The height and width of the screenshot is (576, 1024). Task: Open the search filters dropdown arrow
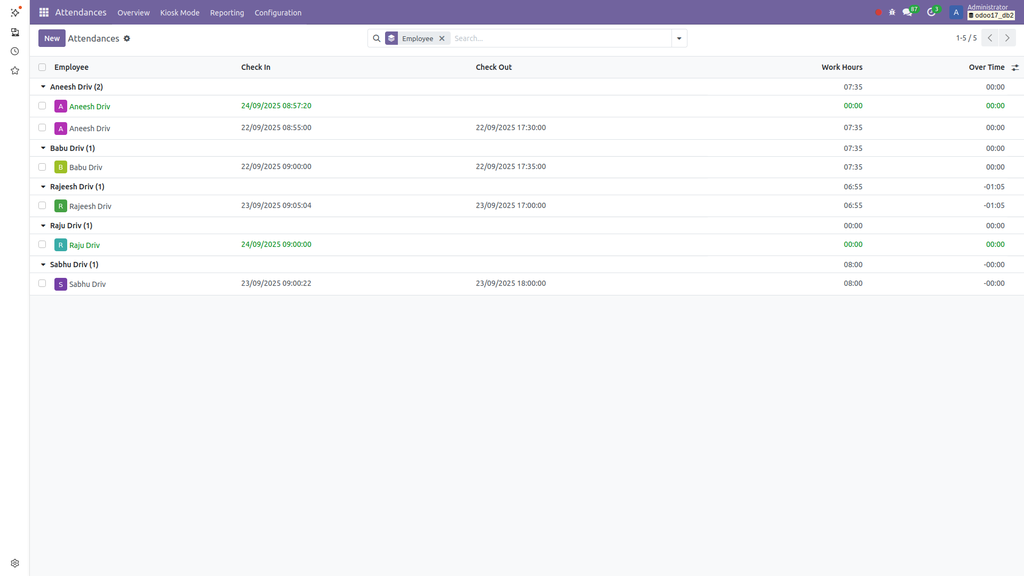click(679, 37)
